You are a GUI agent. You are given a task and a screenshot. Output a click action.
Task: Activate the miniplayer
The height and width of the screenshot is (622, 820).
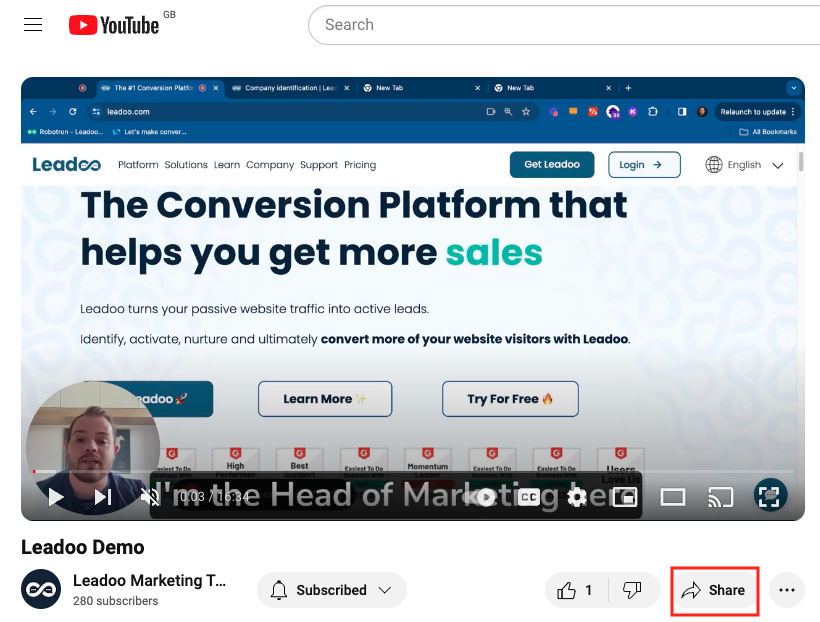pos(624,497)
